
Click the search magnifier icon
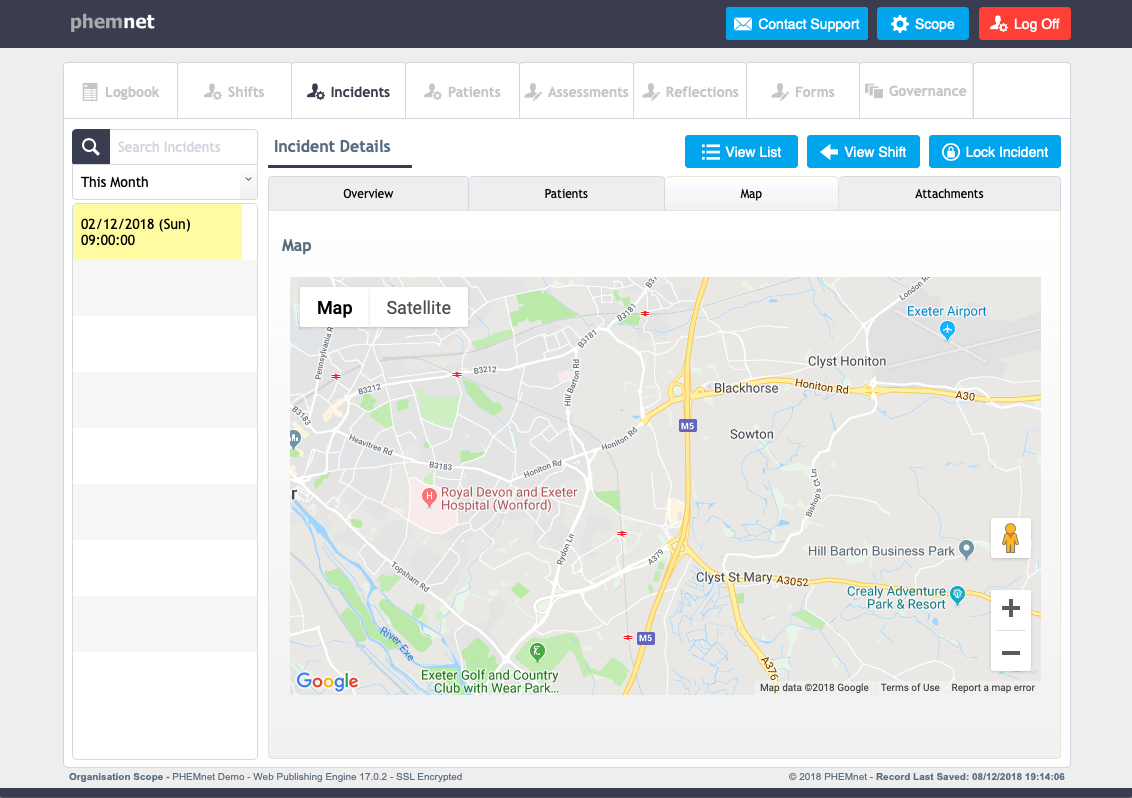(91, 147)
